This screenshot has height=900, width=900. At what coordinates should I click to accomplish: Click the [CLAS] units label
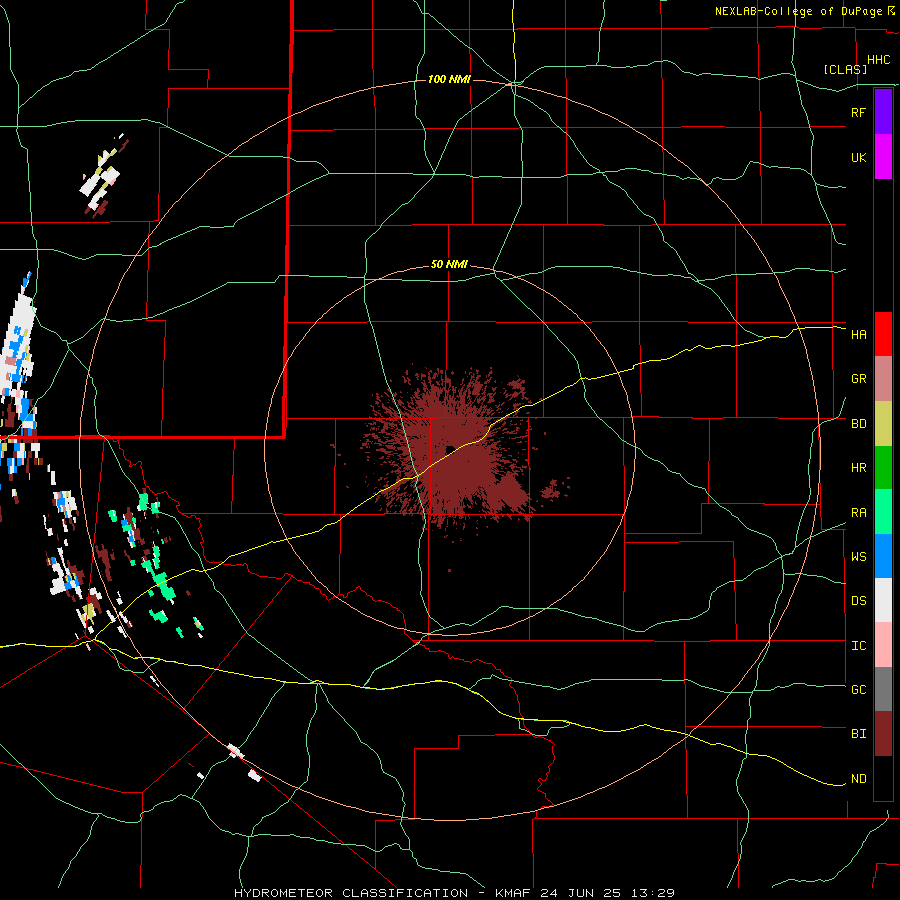coord(845,69)
